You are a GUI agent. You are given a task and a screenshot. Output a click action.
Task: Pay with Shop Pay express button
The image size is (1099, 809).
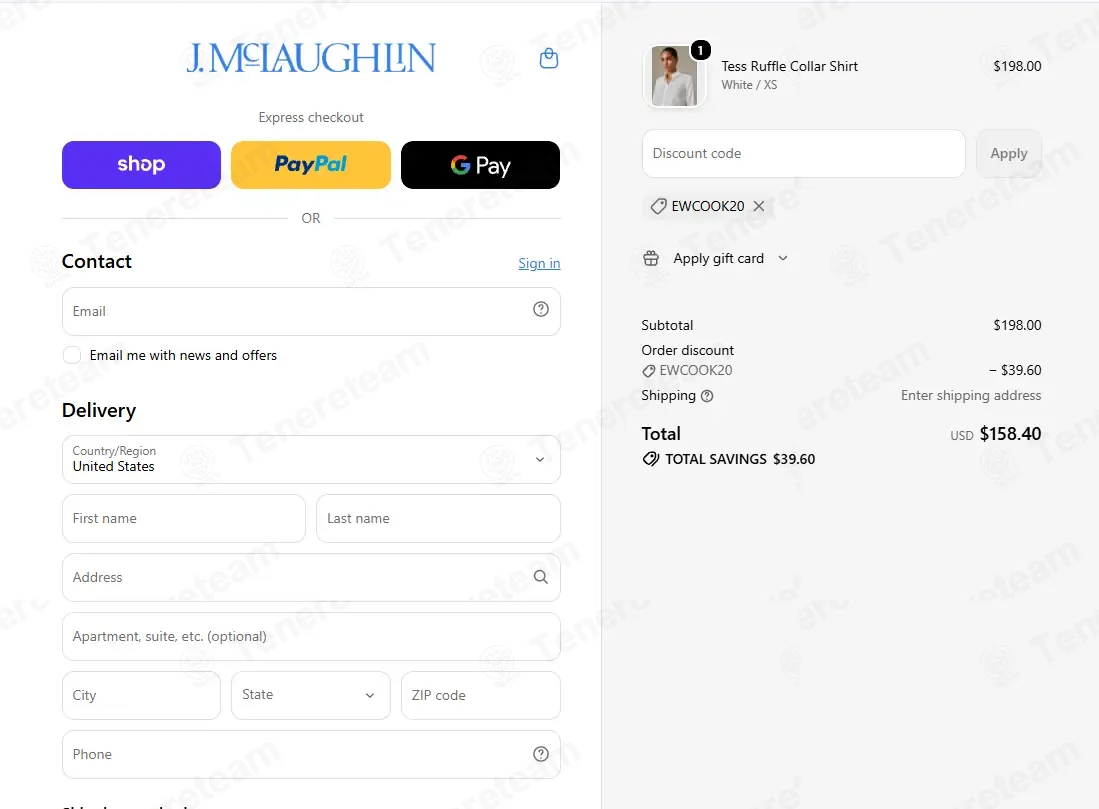141,165
